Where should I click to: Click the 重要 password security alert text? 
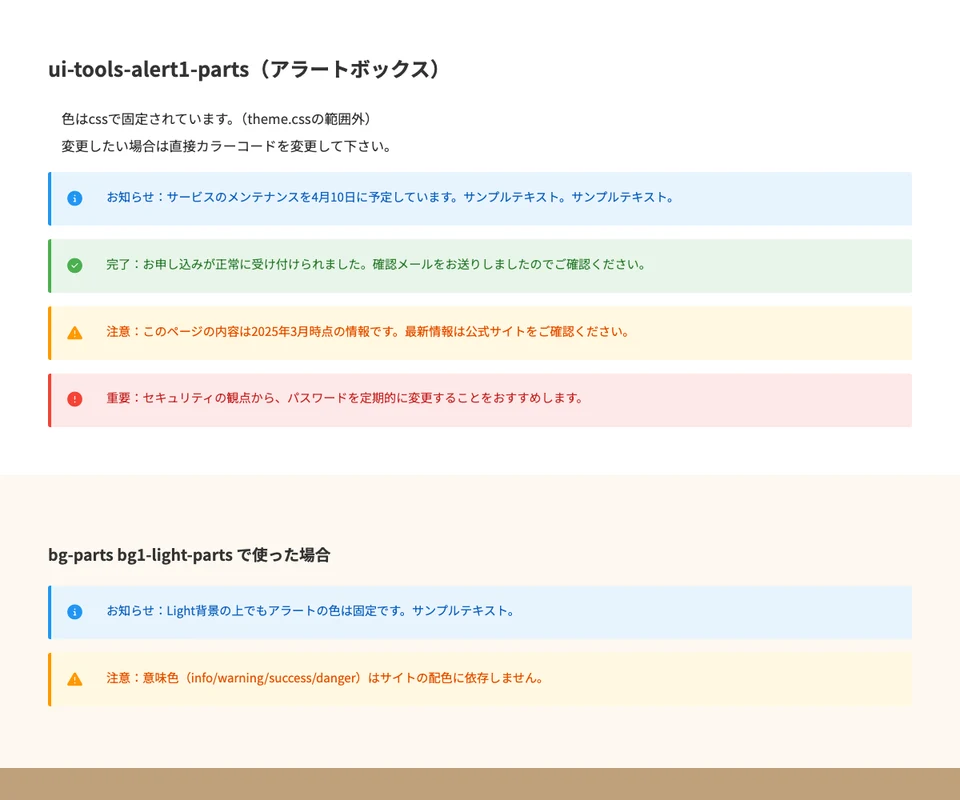pos(344,398)
